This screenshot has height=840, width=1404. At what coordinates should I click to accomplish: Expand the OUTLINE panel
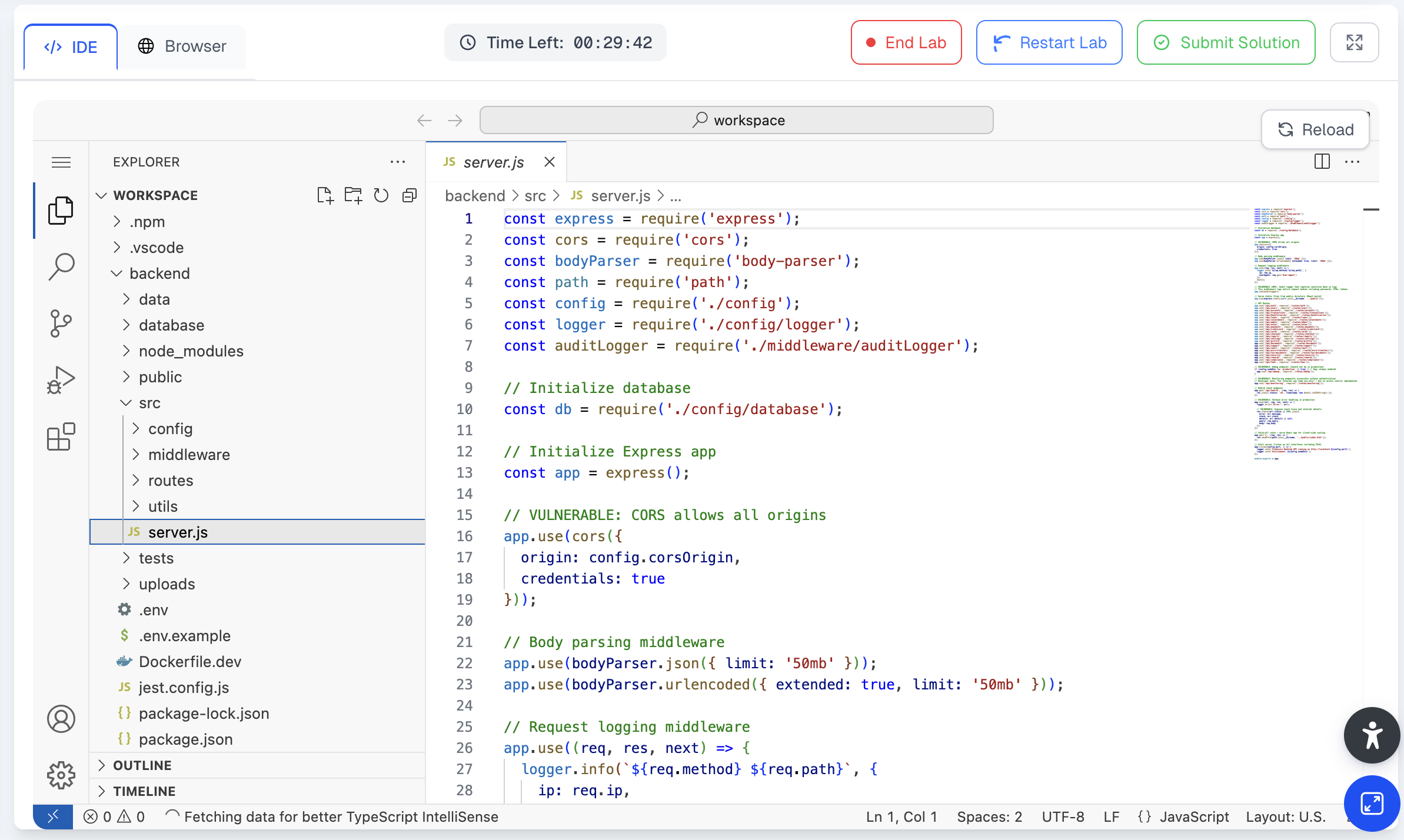point(257,765)
